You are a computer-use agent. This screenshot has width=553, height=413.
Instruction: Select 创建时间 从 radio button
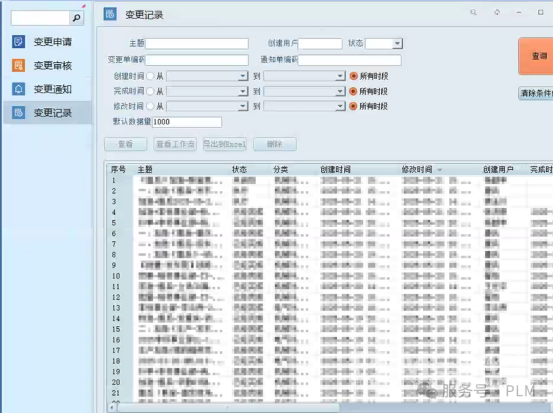tap(150, 76)
